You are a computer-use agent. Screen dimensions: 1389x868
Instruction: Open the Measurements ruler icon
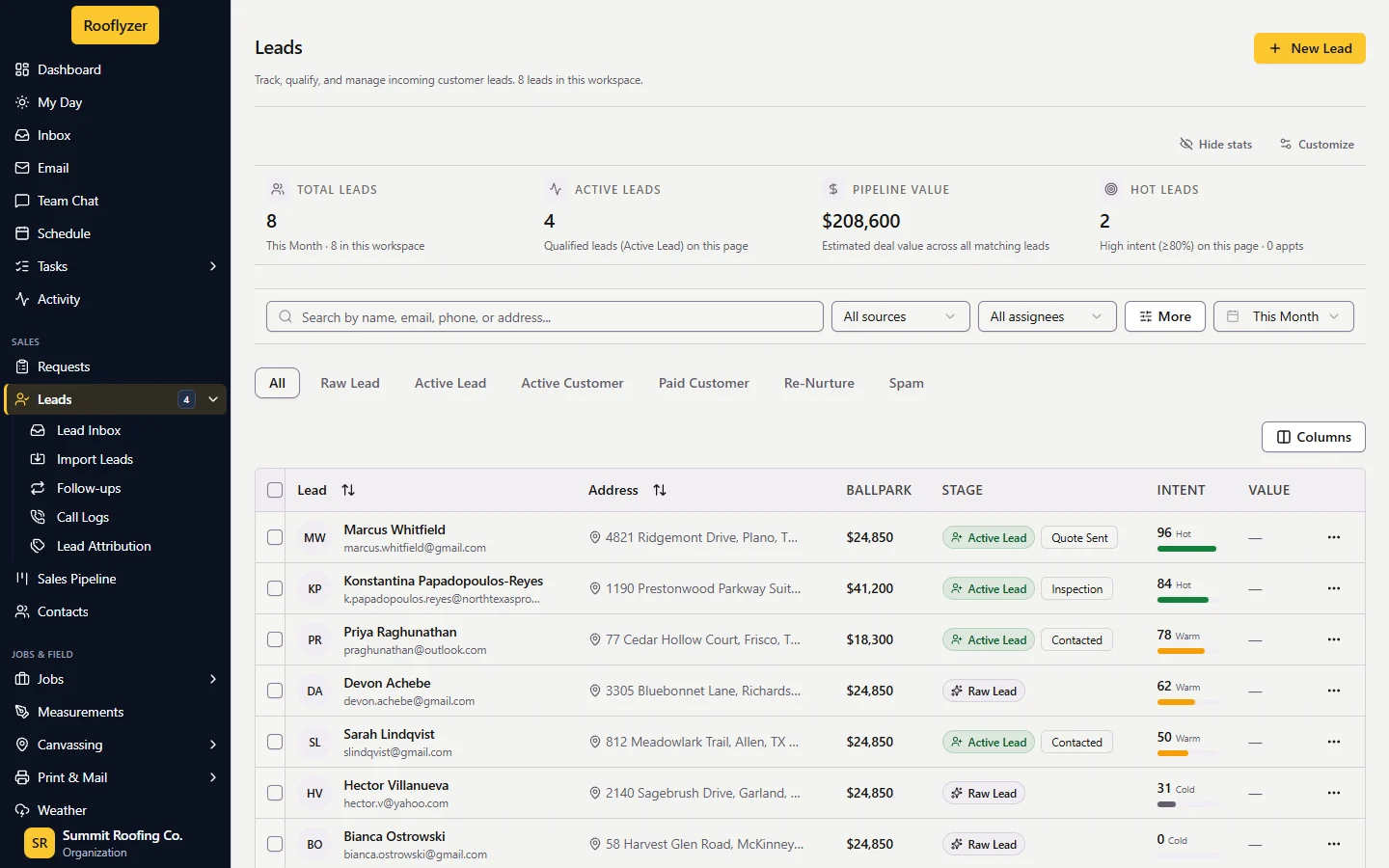(22, 712)
